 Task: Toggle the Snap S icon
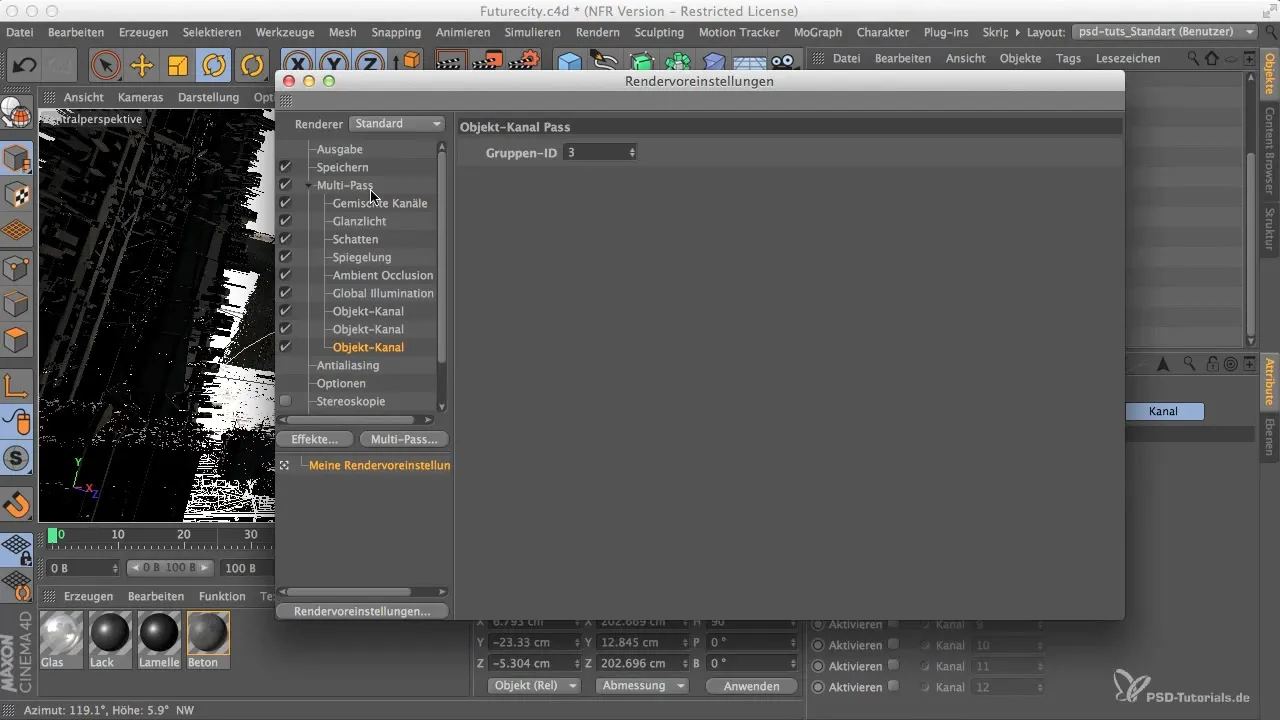pyautogui.click(x=17, y=459)
